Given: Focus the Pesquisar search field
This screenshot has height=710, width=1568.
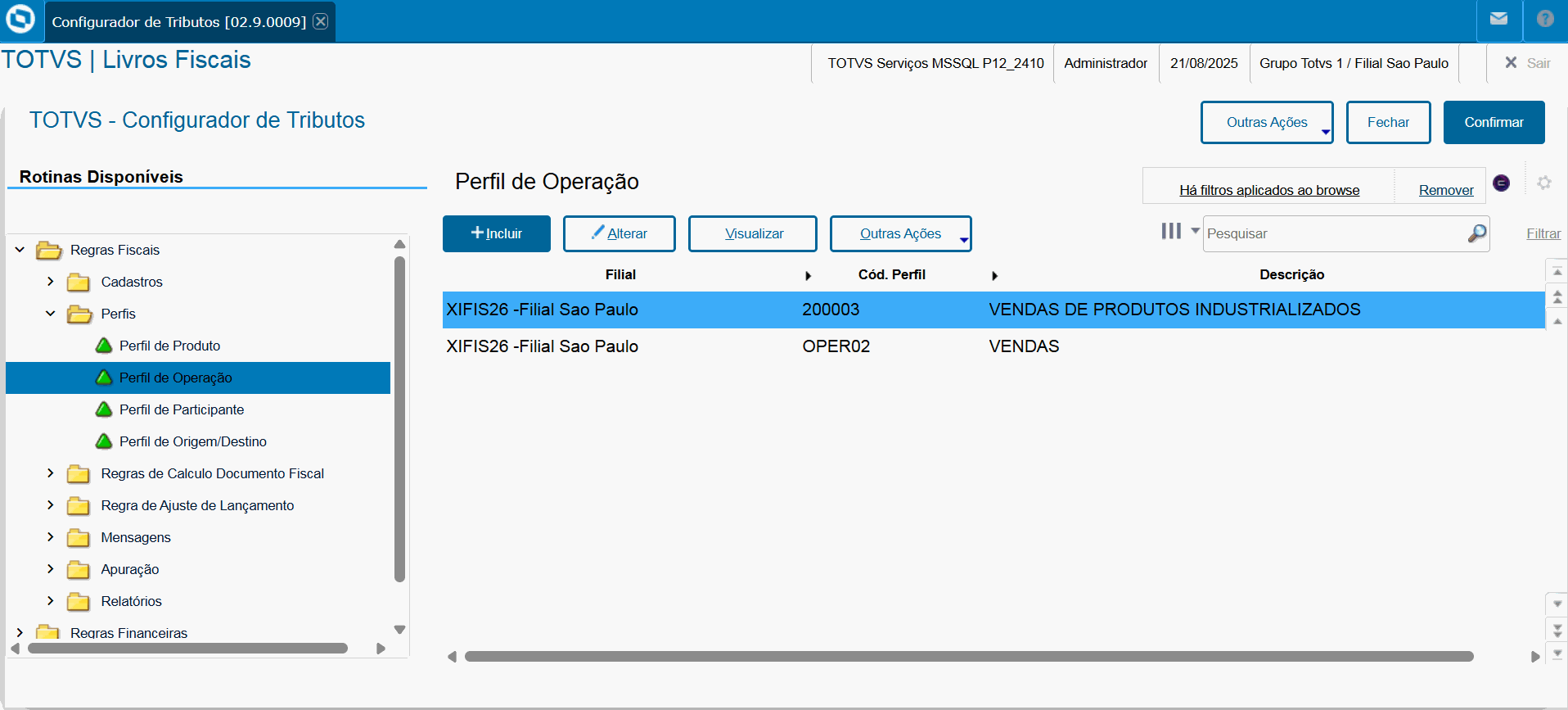Looking at the screenshot, I should point(1334,233).
